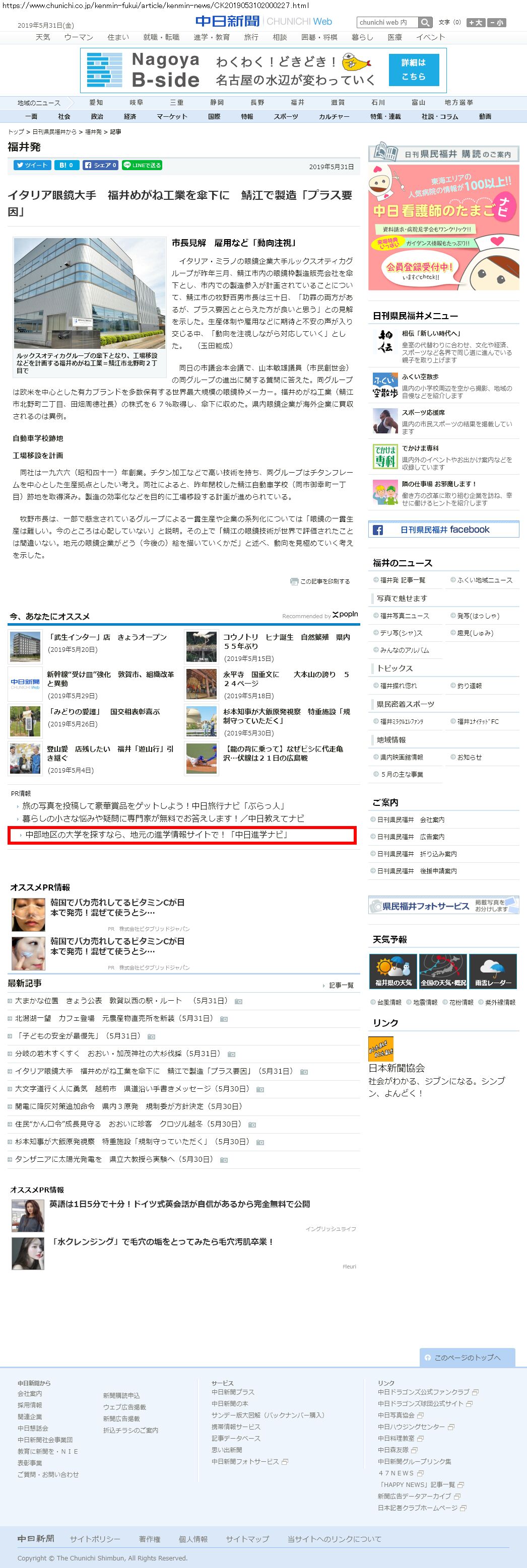Open スポーツ応援席 menu thumbnail
The height and width of the screenshot is (1568, 527).
384,421
